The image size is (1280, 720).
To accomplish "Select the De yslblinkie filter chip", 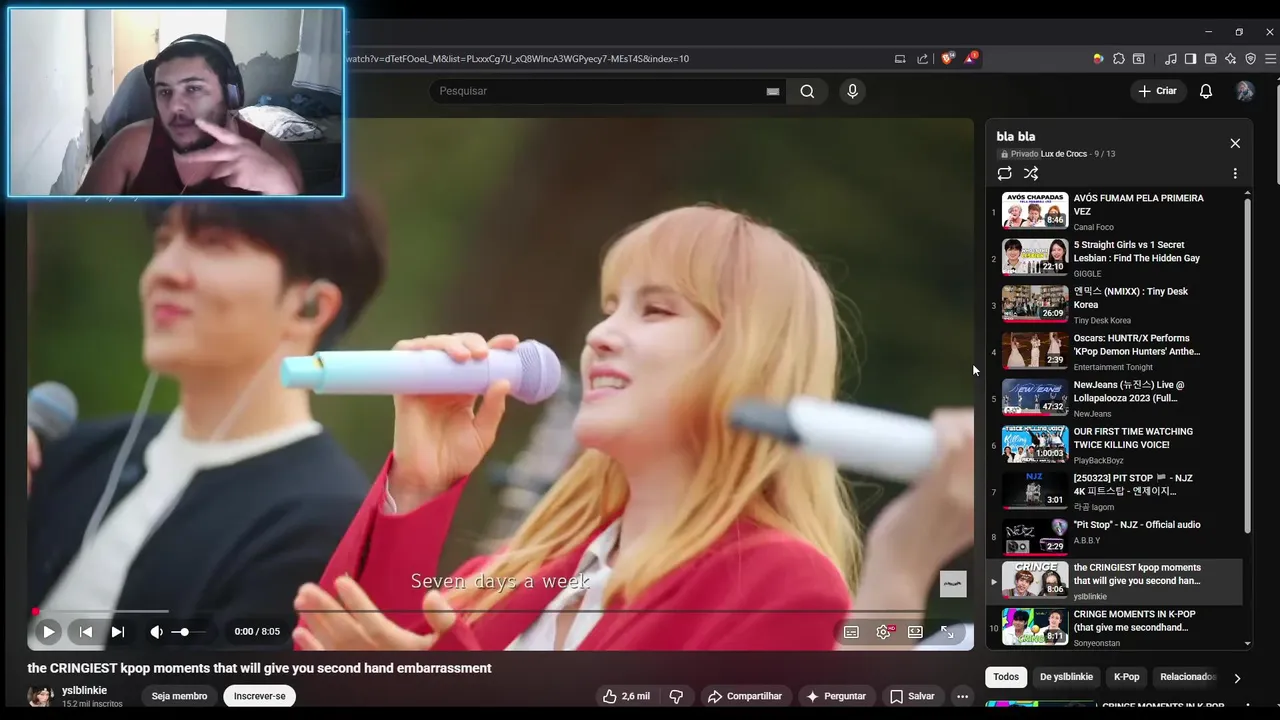I will click(x=1066, y=677).
